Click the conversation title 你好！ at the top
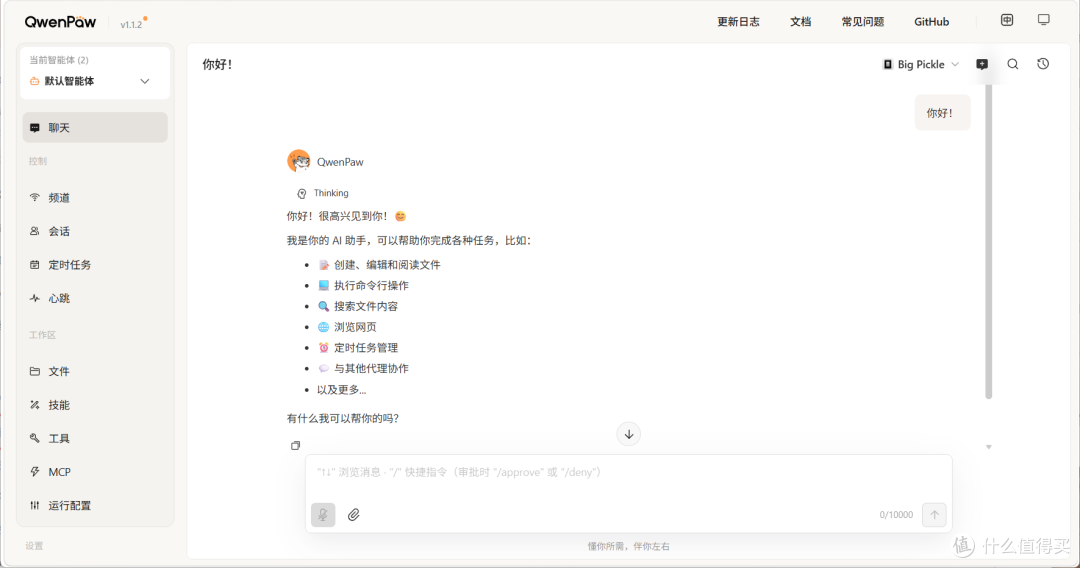This screenshot has height=568, width=1080. (218, 65)
